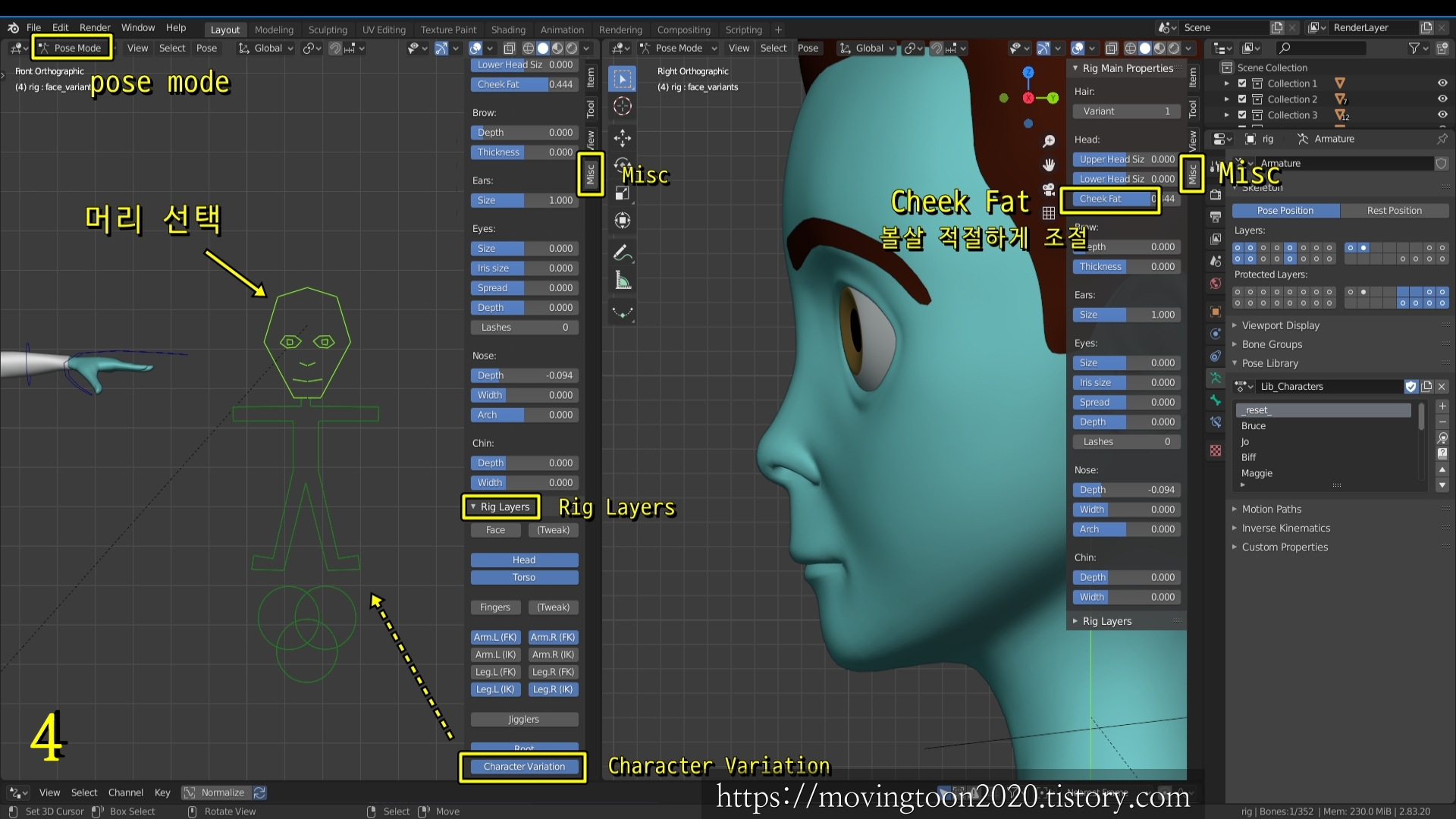Select the Cursor tool in toolbar
The width and height of the screenshot is (1456, 819).
623,106
